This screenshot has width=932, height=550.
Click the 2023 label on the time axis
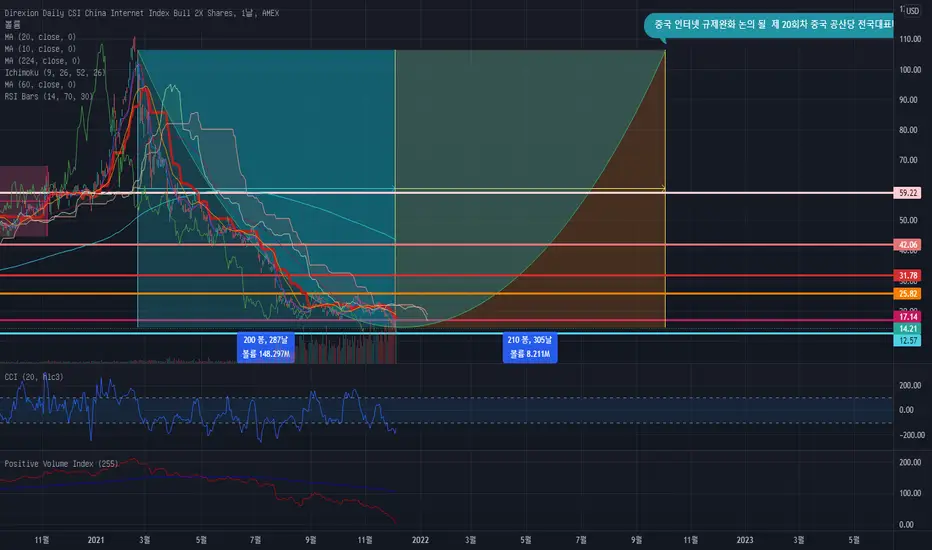745,540
